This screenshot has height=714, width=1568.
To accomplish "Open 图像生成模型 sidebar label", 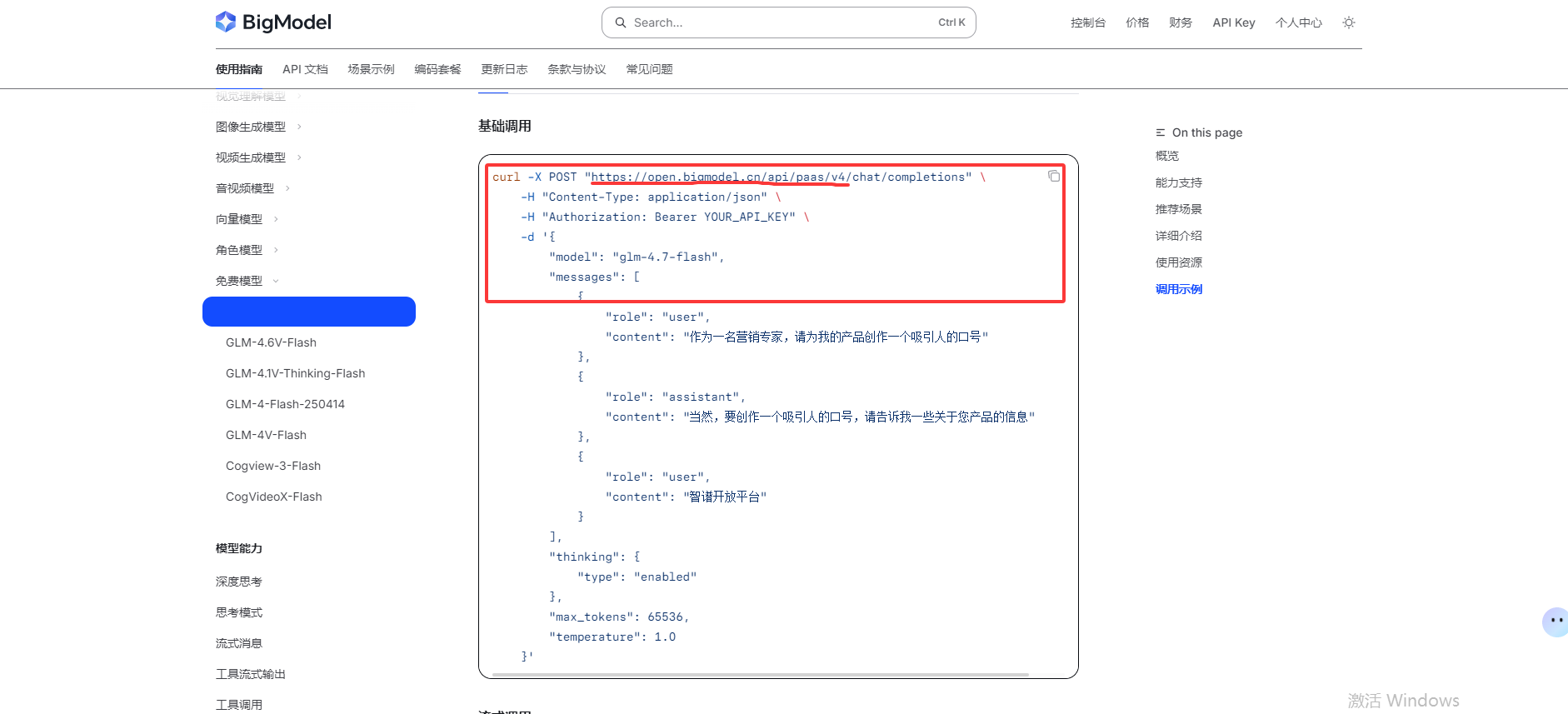I will (251, 127).
